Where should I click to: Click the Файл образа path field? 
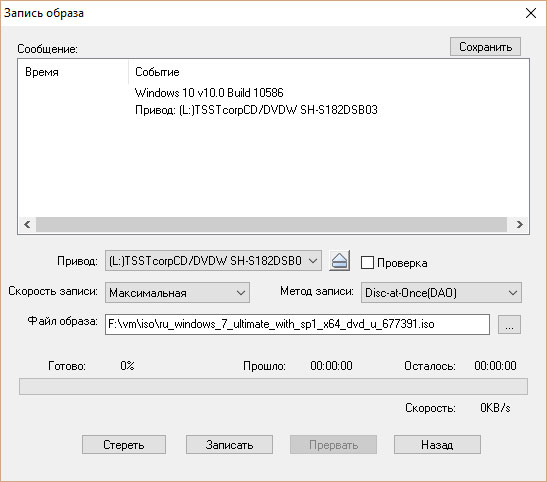coord(297,324)
